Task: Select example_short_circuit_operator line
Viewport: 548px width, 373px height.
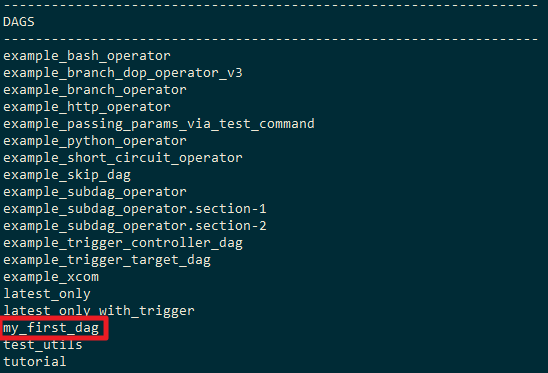Action: (123, 158)
